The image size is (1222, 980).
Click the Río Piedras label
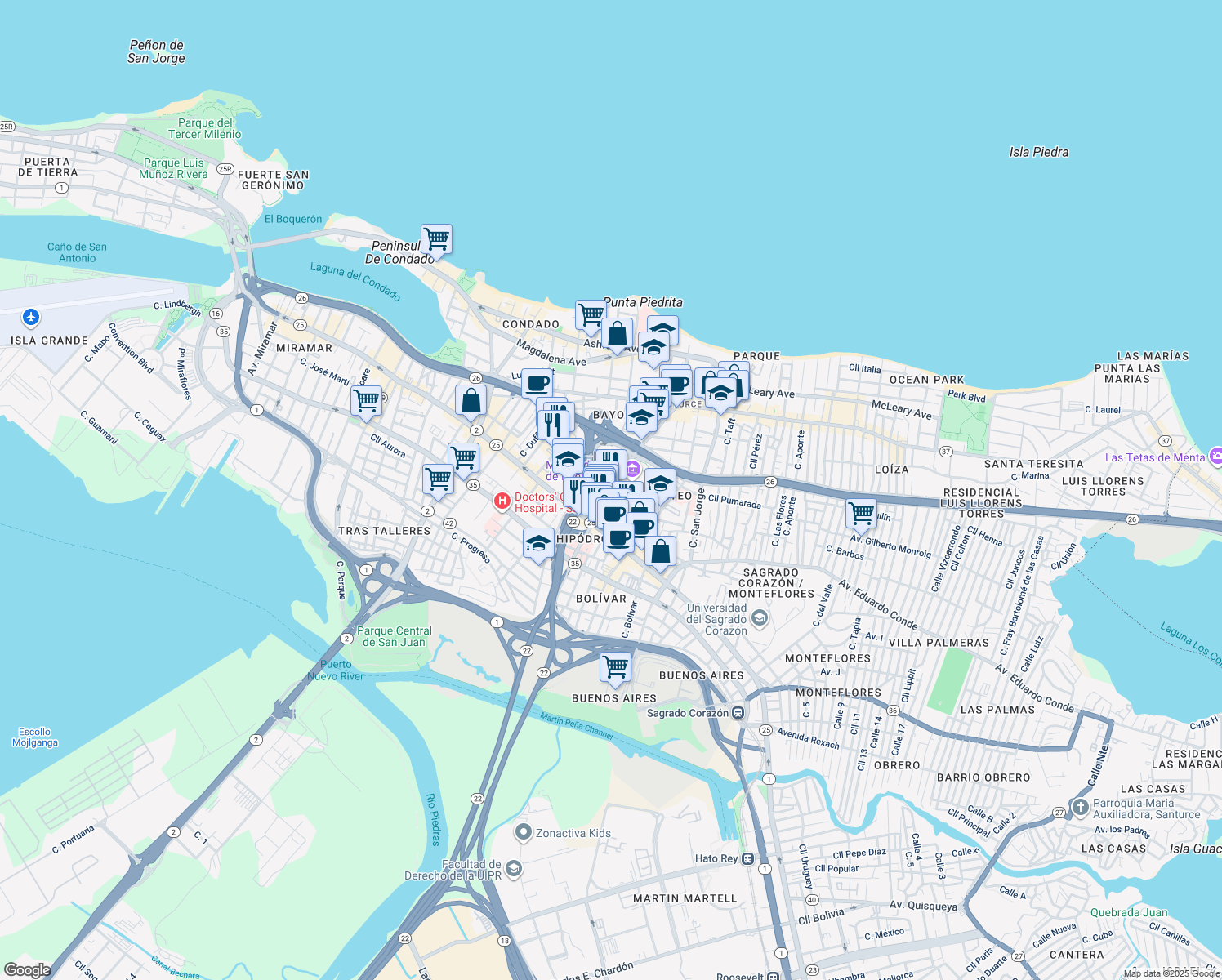[x=434, y=819]
